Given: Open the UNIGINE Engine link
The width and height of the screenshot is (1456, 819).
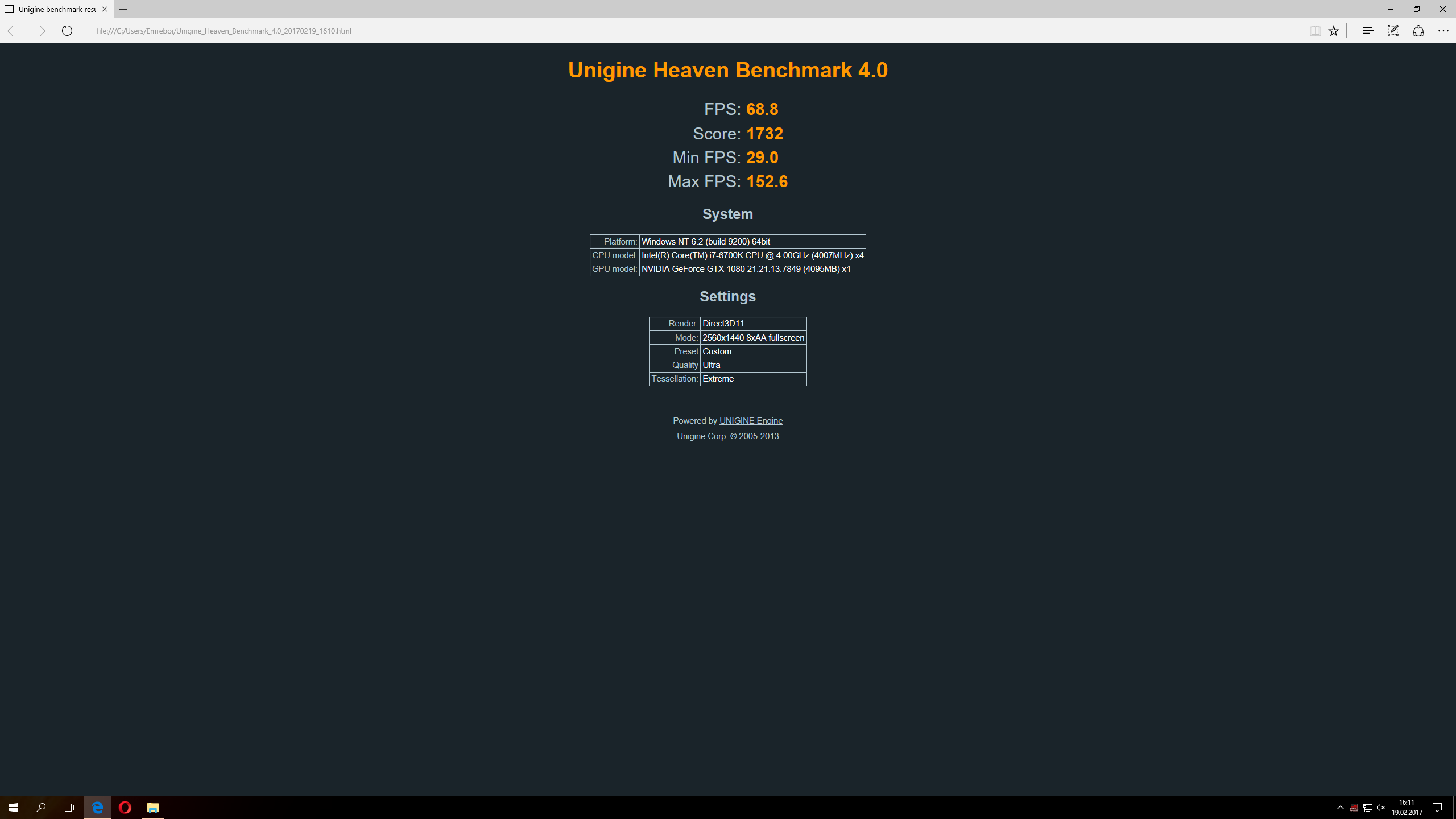Looking at the screenshot, I should (x=751, y=421).
